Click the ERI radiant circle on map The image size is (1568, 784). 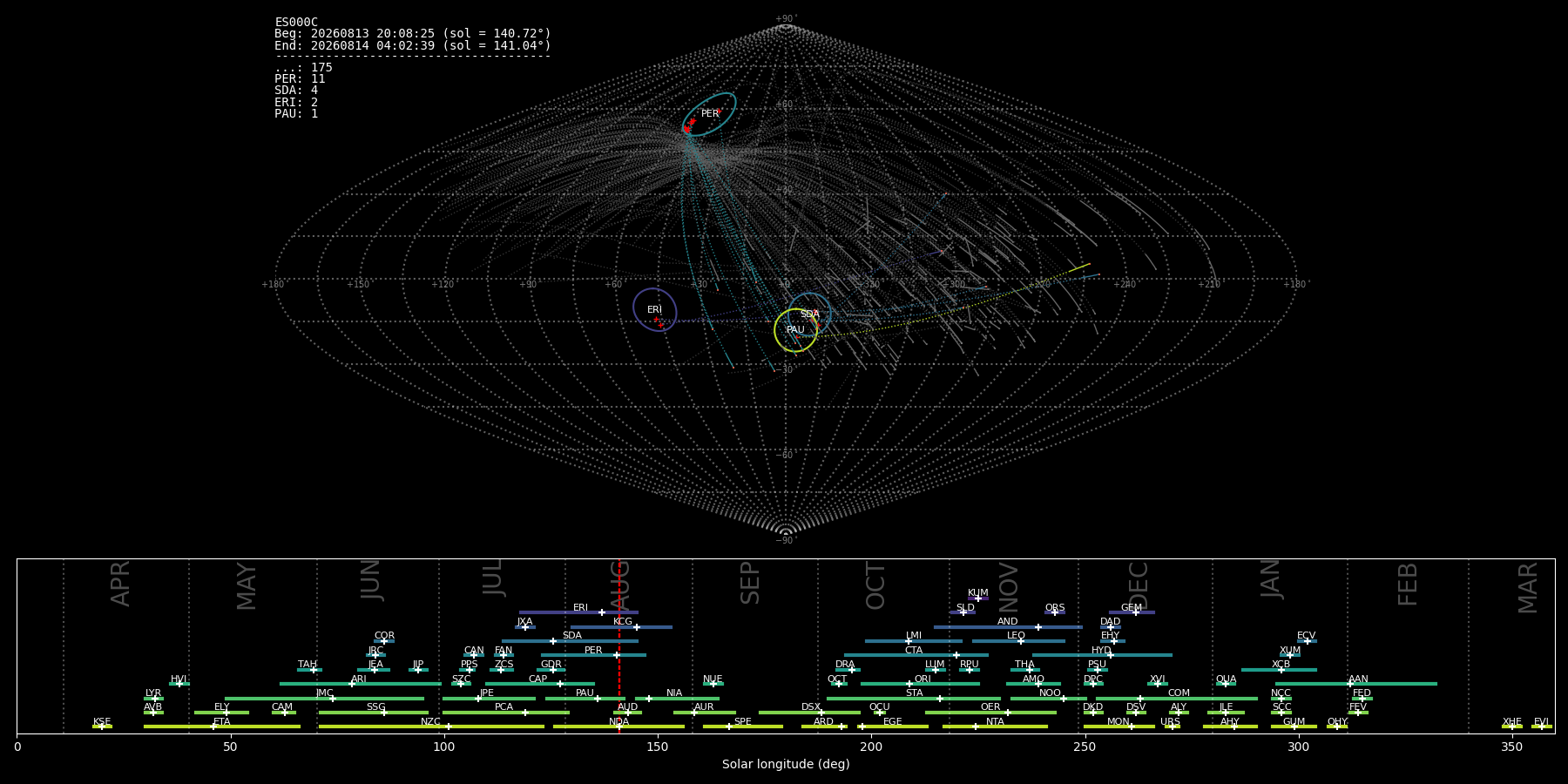(x=655, y=309)
